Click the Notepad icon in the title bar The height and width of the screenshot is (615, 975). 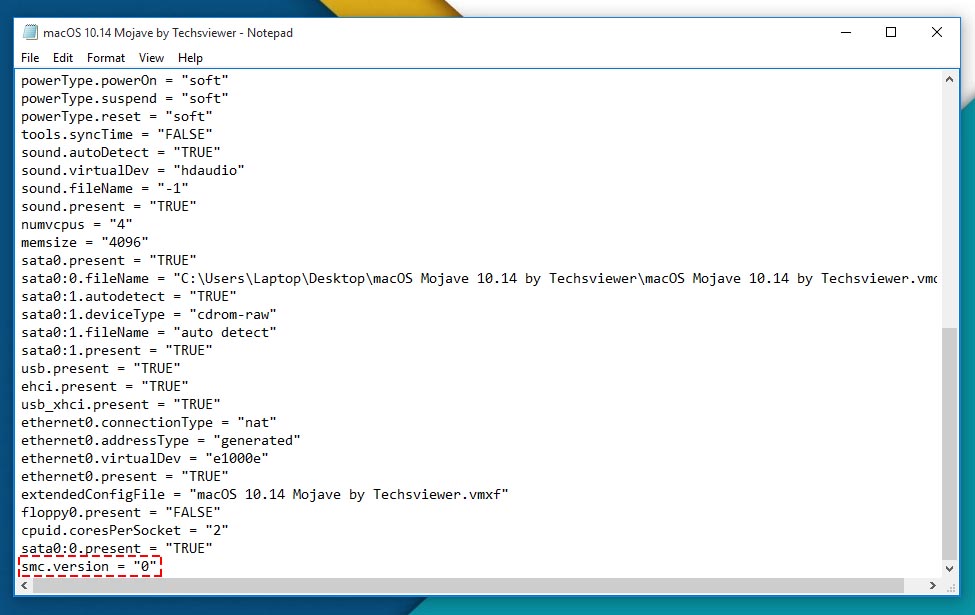[x=30, y=32]
